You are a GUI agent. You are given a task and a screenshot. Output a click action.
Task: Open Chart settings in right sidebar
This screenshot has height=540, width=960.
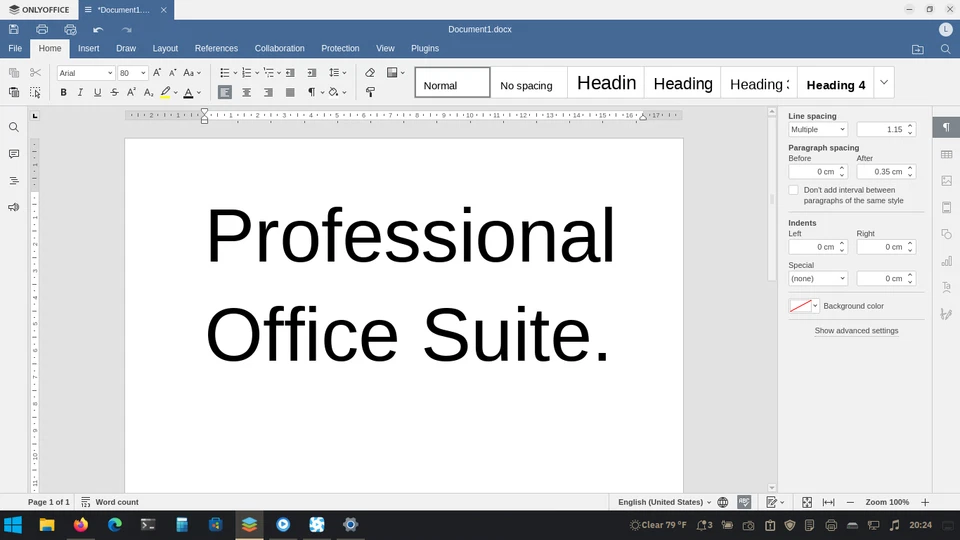coord(947,261)
